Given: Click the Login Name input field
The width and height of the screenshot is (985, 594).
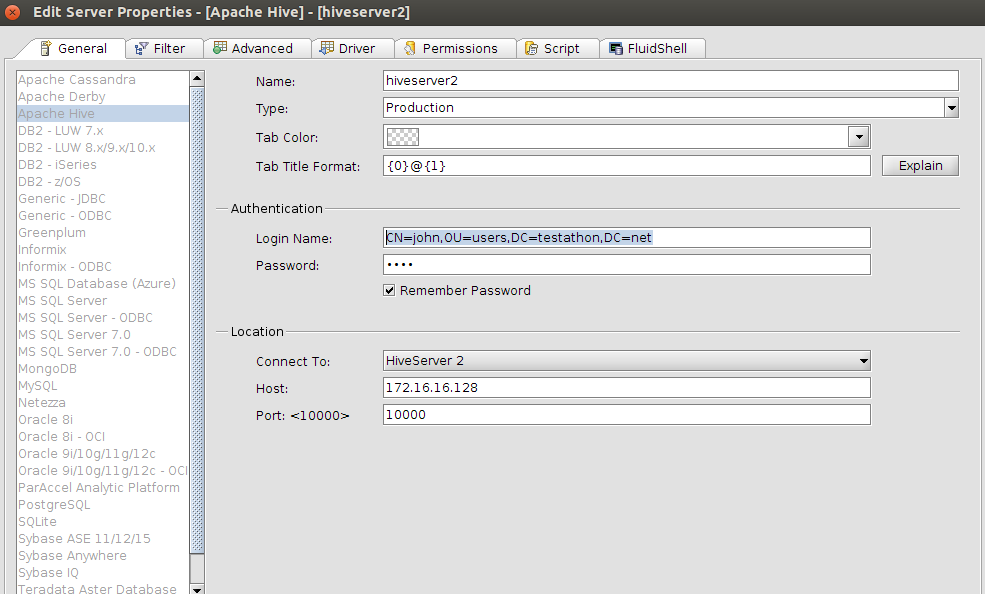Looking at the screenshot, I should pos(627,237).
